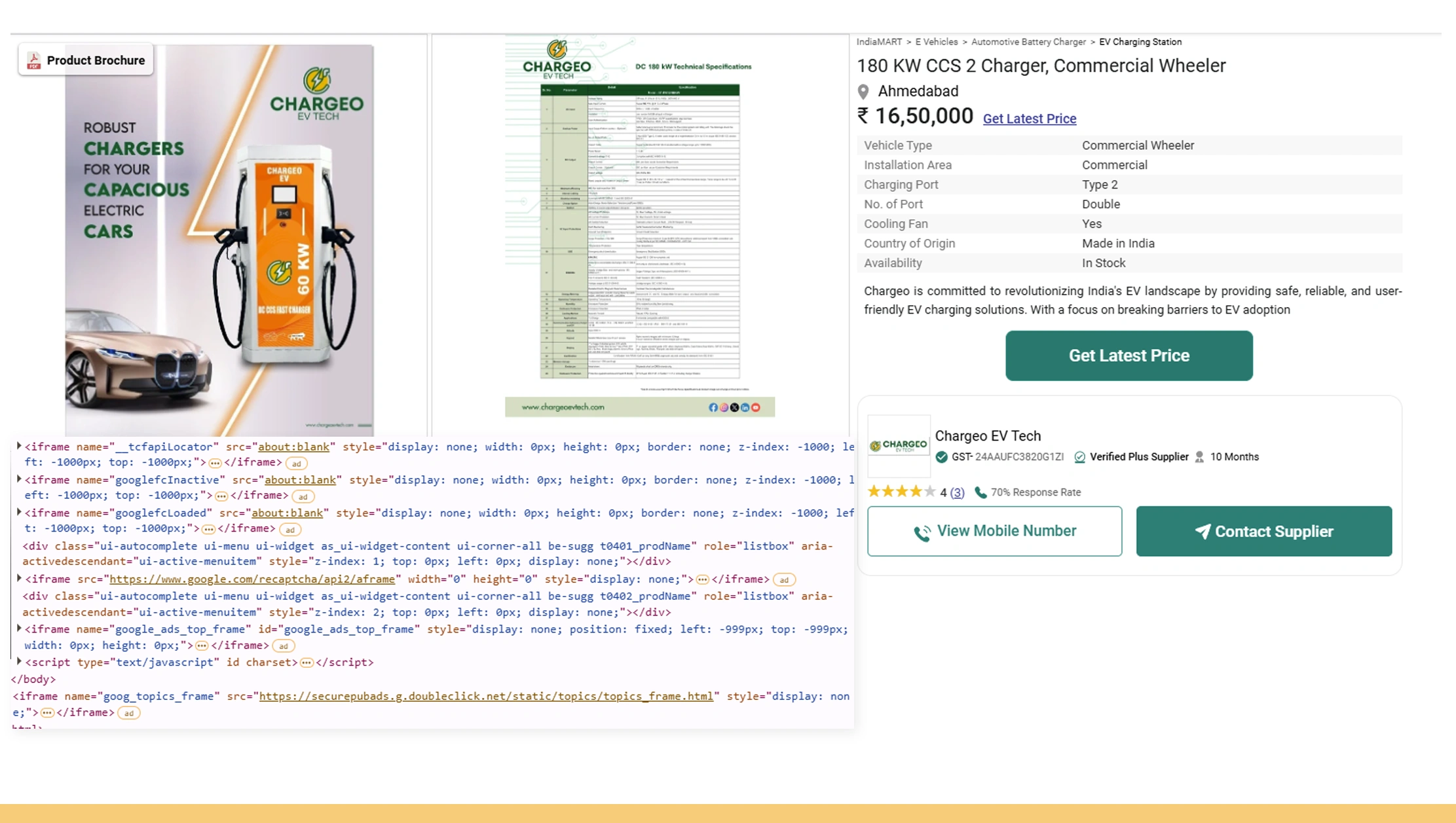Open the (3) ratings link
The image size is (1456, 823).
957,492
